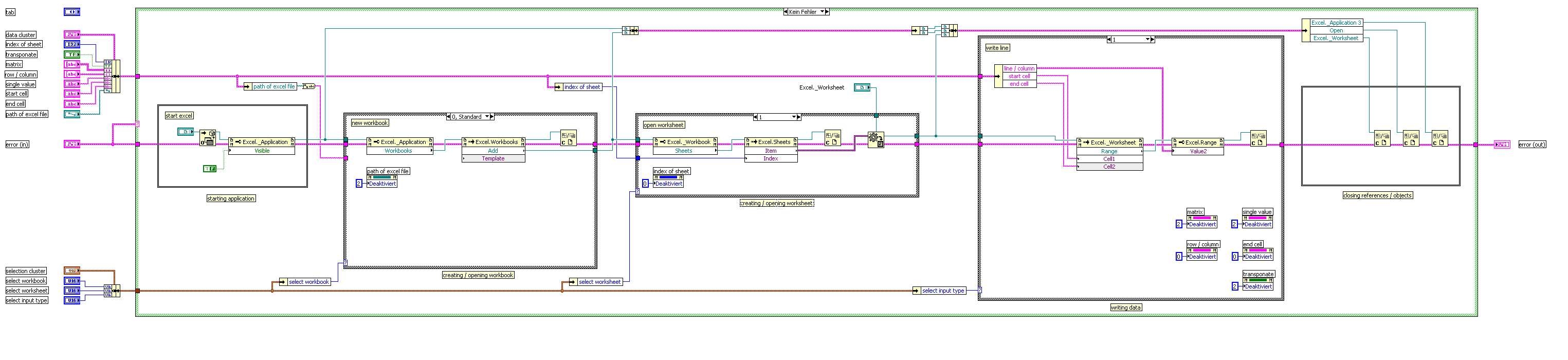Select the selection cluster terminal

[x=72, y=271]
